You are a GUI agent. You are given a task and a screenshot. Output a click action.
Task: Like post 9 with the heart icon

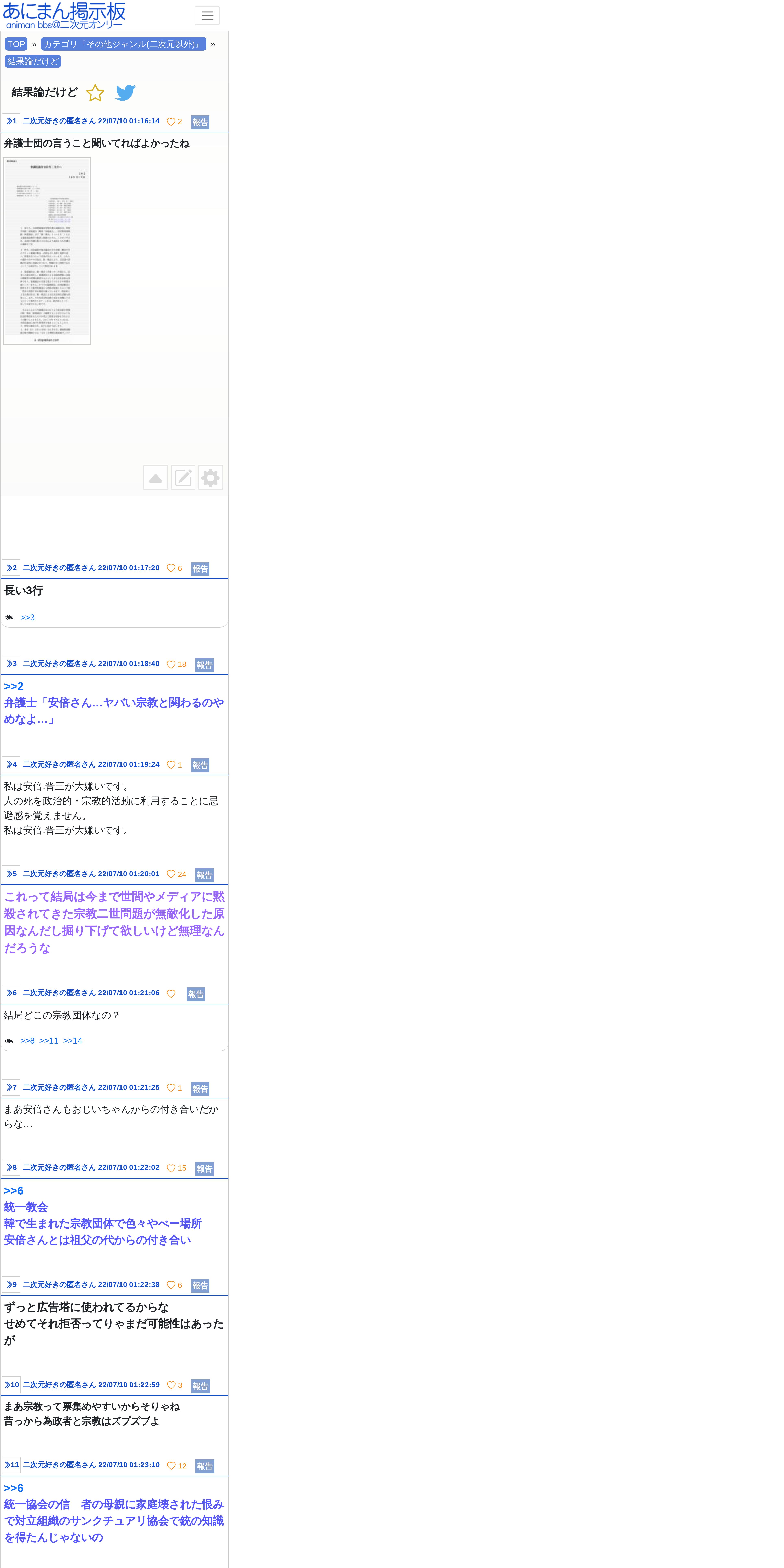click(171, 1285)
